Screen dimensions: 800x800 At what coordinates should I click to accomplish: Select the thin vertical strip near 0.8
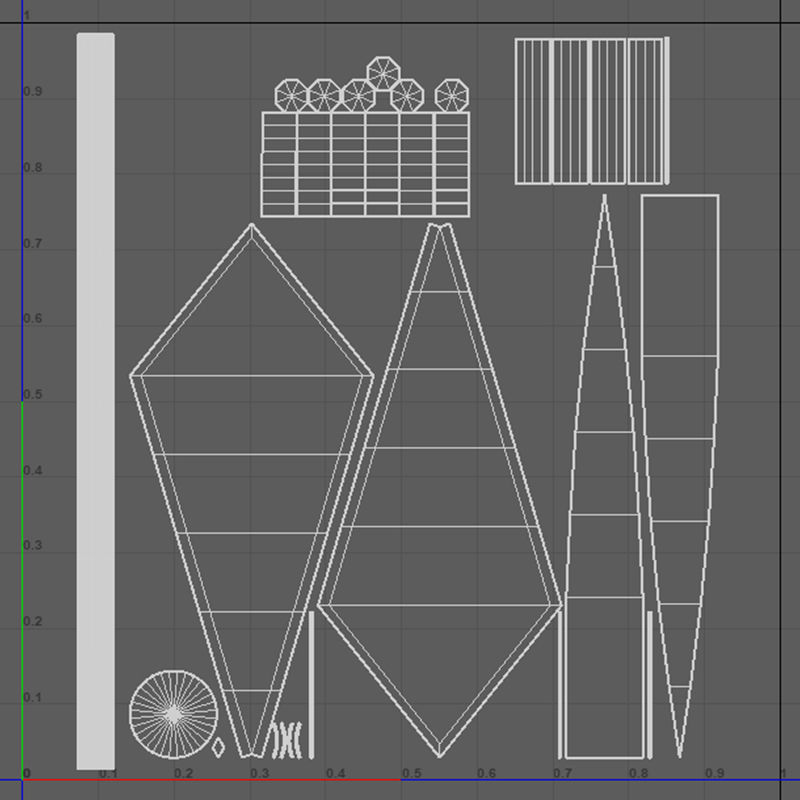pos(649,685)
